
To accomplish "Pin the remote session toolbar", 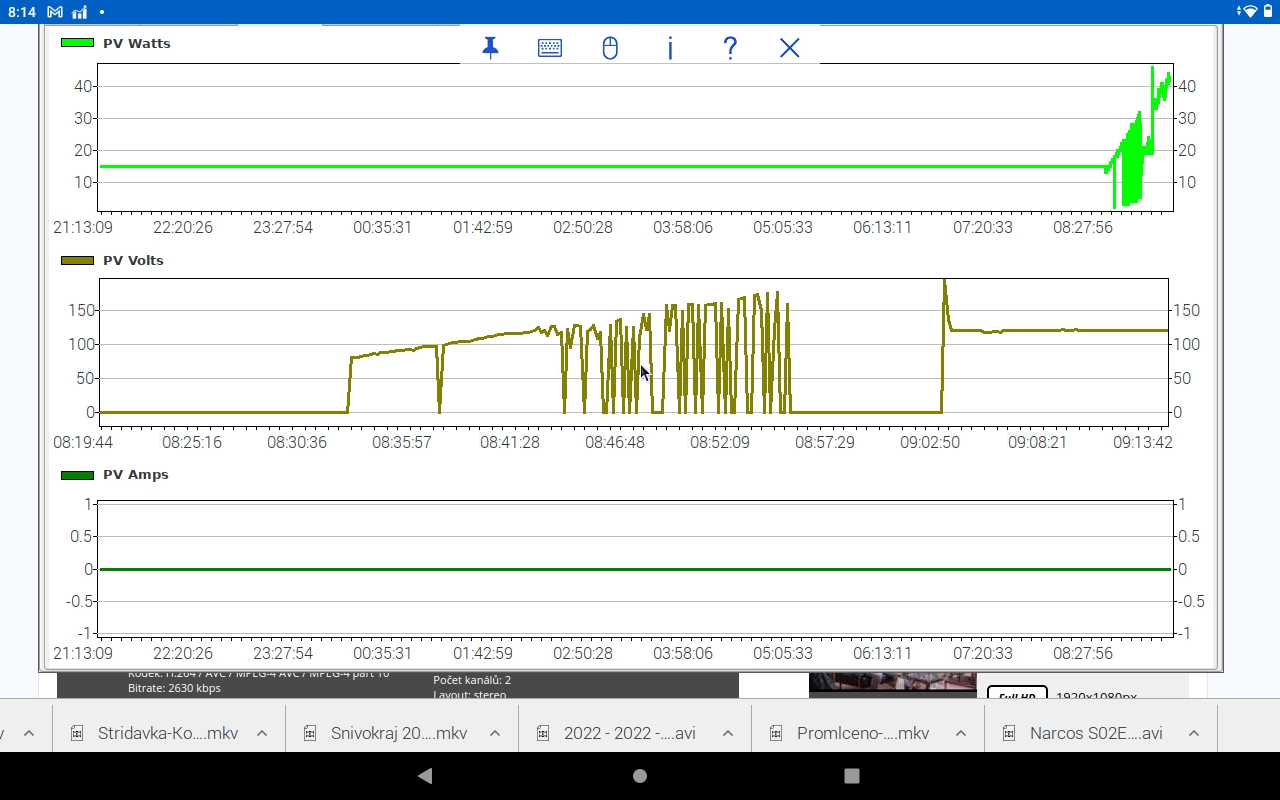I will click(490, 48).
